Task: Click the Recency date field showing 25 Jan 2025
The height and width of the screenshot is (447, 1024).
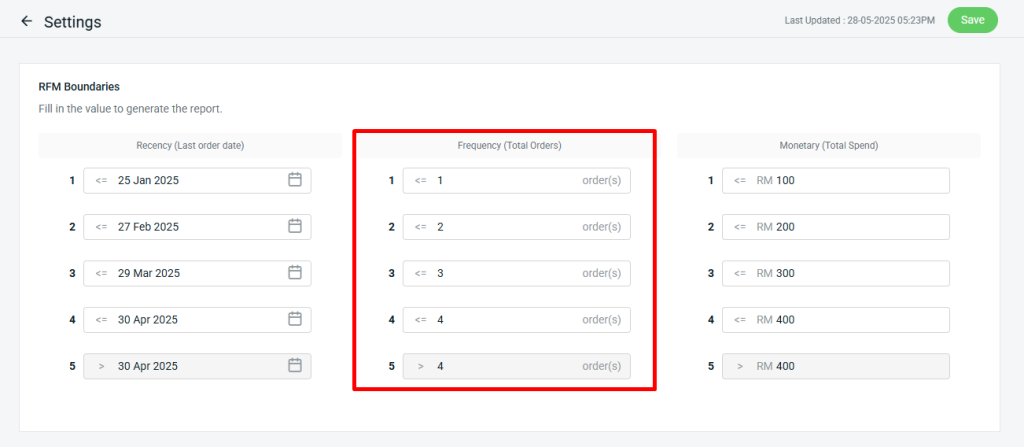Action: point(190,180)
